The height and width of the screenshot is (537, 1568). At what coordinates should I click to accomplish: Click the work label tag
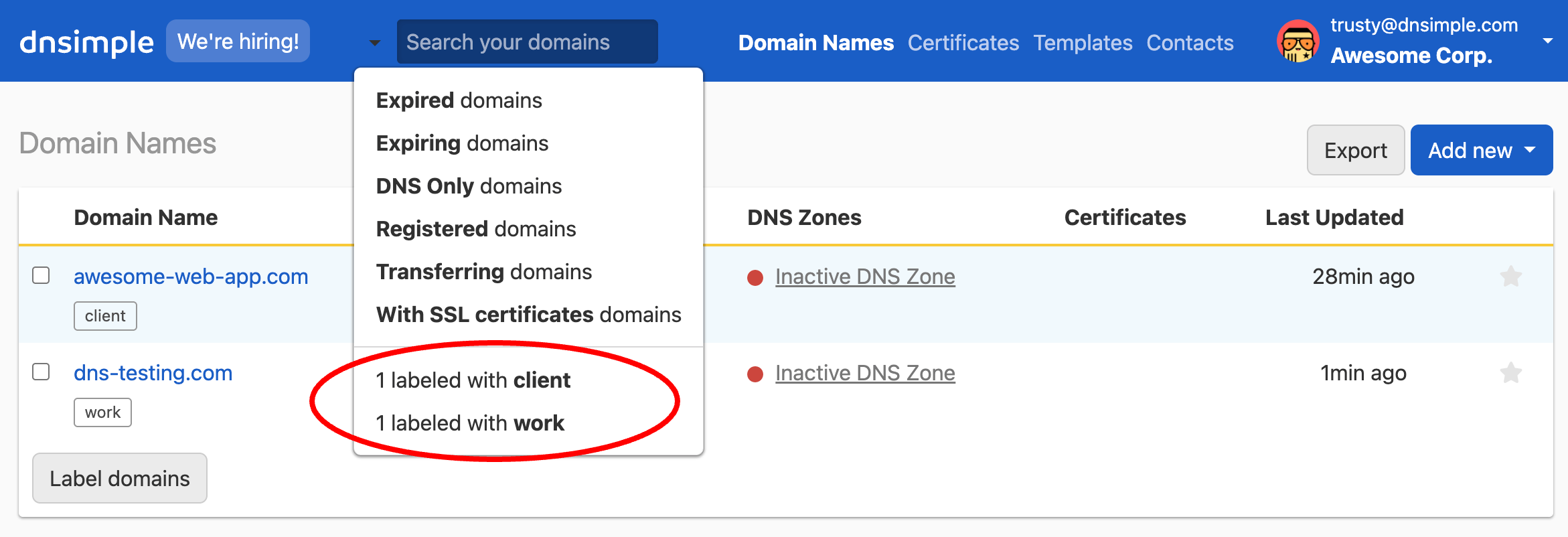click(102, 412)
